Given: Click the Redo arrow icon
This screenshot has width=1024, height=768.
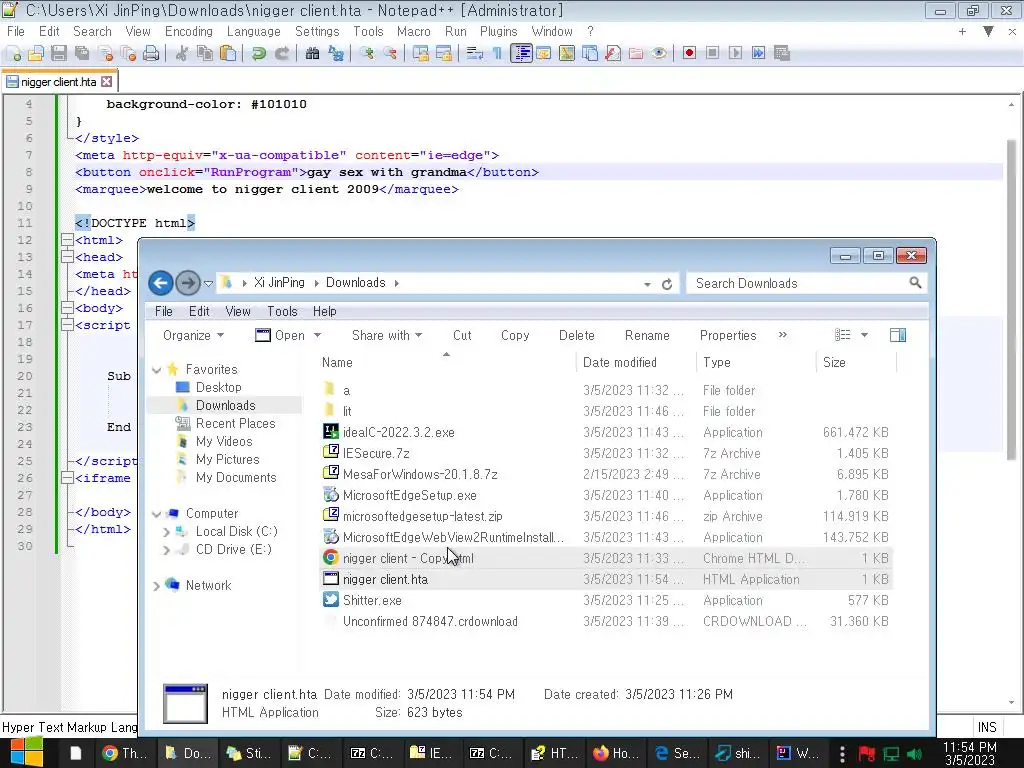Looking at the screenshot, I should click(282, 54).
